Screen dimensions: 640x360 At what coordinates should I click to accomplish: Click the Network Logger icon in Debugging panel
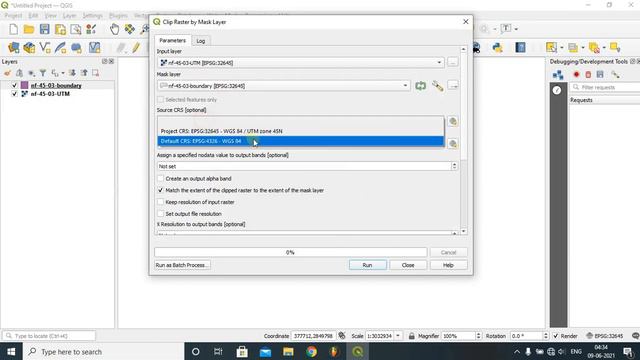(558, 75)
